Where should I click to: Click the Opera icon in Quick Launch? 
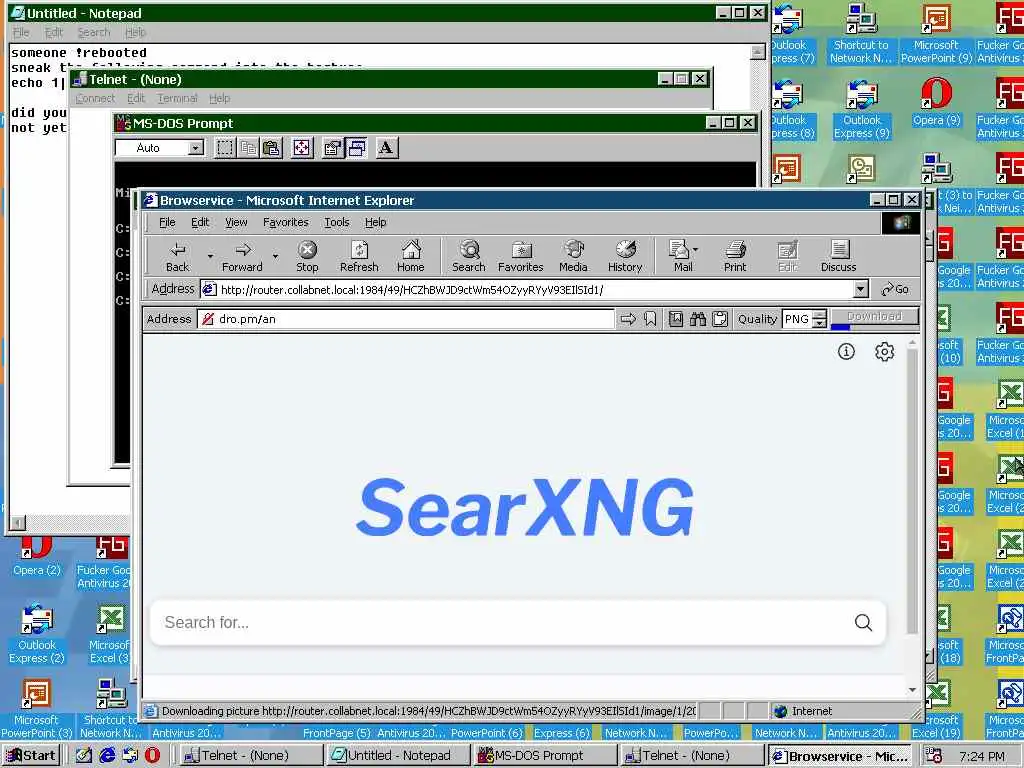point(152,756)
